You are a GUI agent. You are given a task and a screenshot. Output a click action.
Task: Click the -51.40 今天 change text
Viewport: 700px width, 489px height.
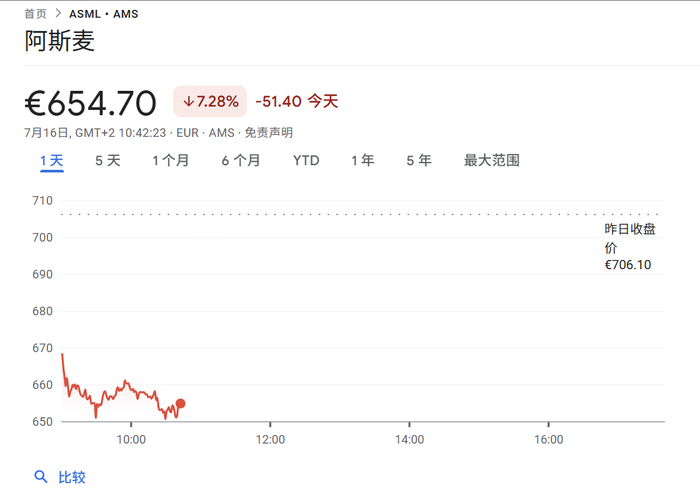[x=297, y=102]
